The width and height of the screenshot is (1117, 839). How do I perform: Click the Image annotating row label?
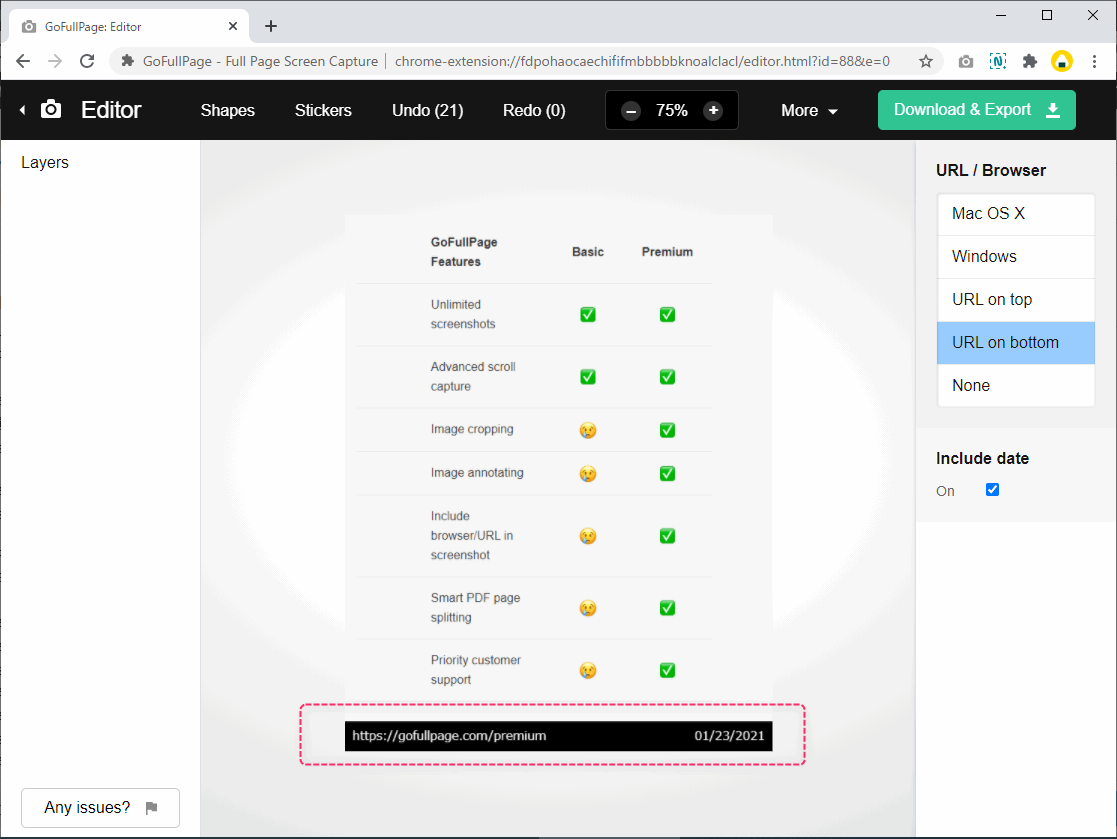[x=477, y=473]
